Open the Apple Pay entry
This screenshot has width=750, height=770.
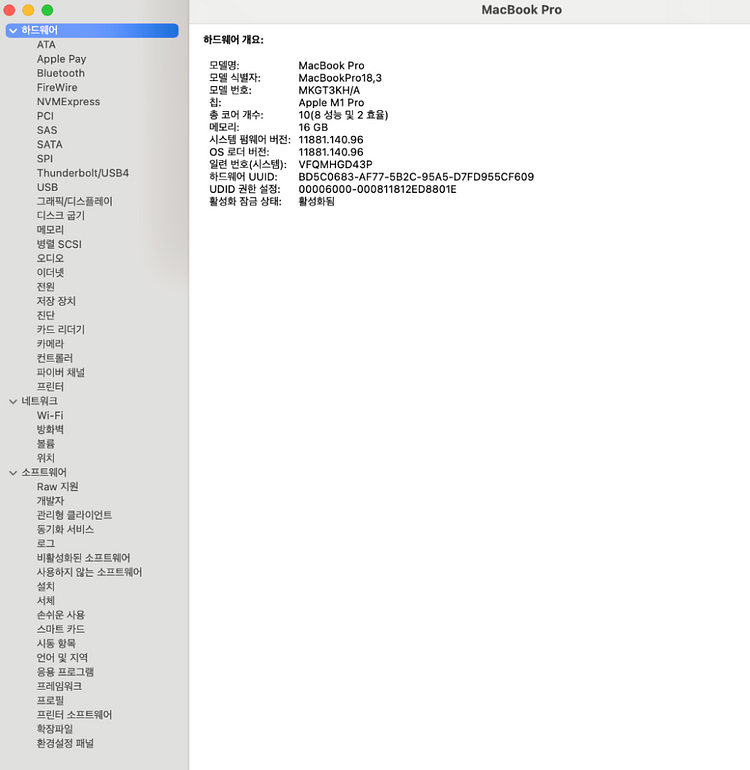point(61,59)
